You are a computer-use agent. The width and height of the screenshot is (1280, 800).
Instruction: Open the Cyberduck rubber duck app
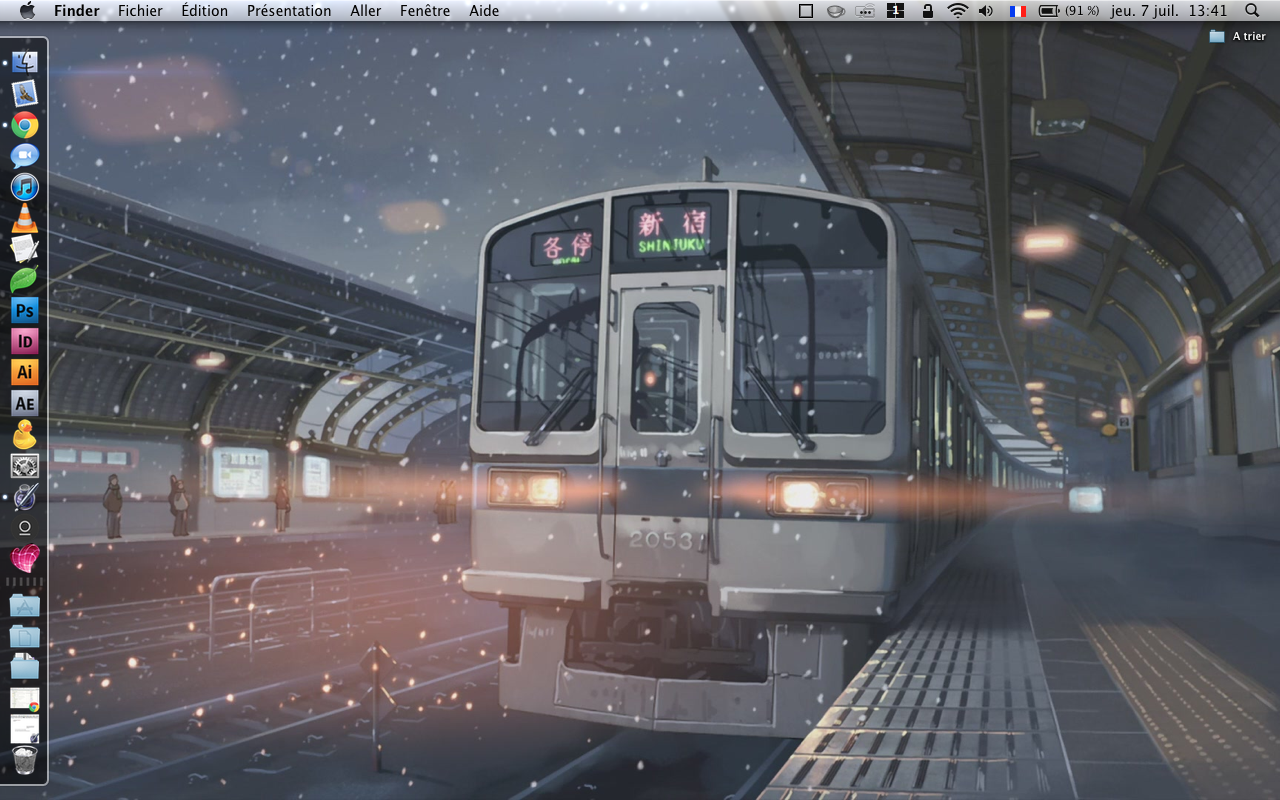click(x=24, y=434)
